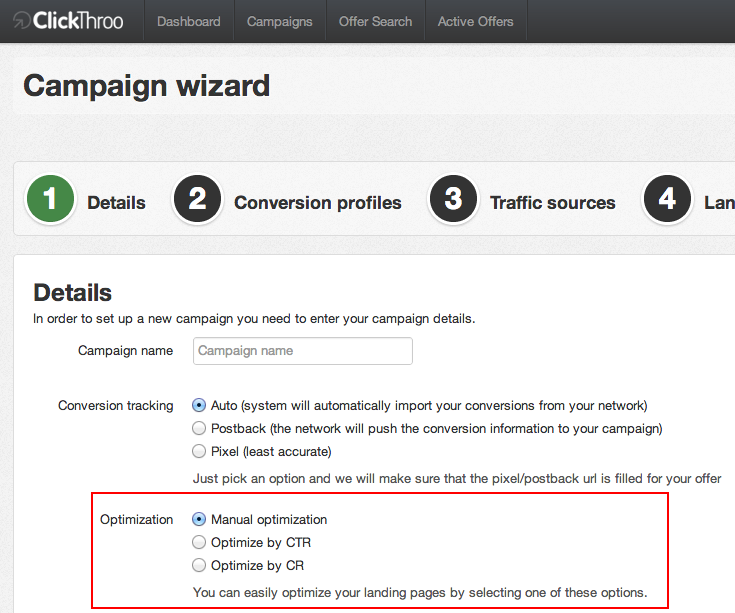Go to step 2 numbered circle
Screen dimensions: 735x613
click(197, 200)
